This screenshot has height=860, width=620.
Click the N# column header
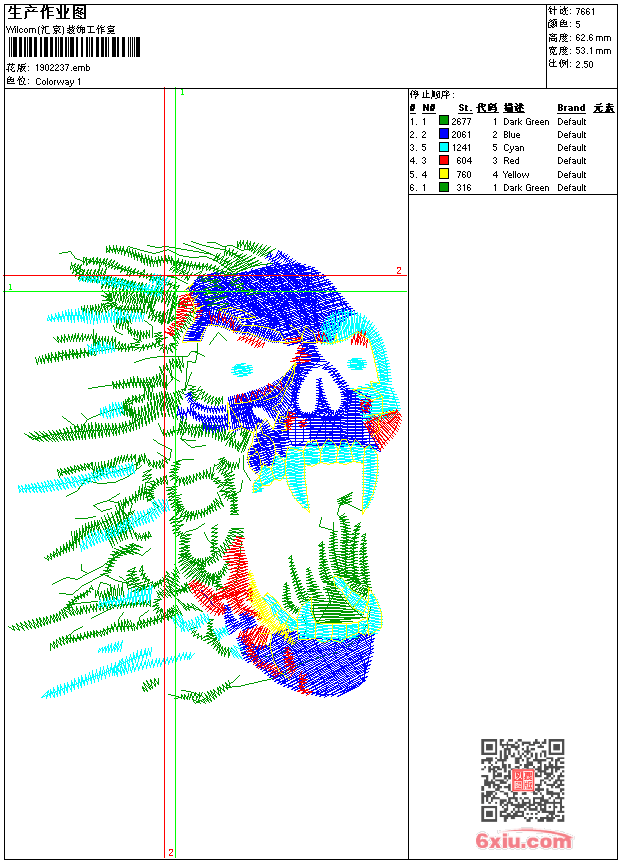(x=429, y=108)
